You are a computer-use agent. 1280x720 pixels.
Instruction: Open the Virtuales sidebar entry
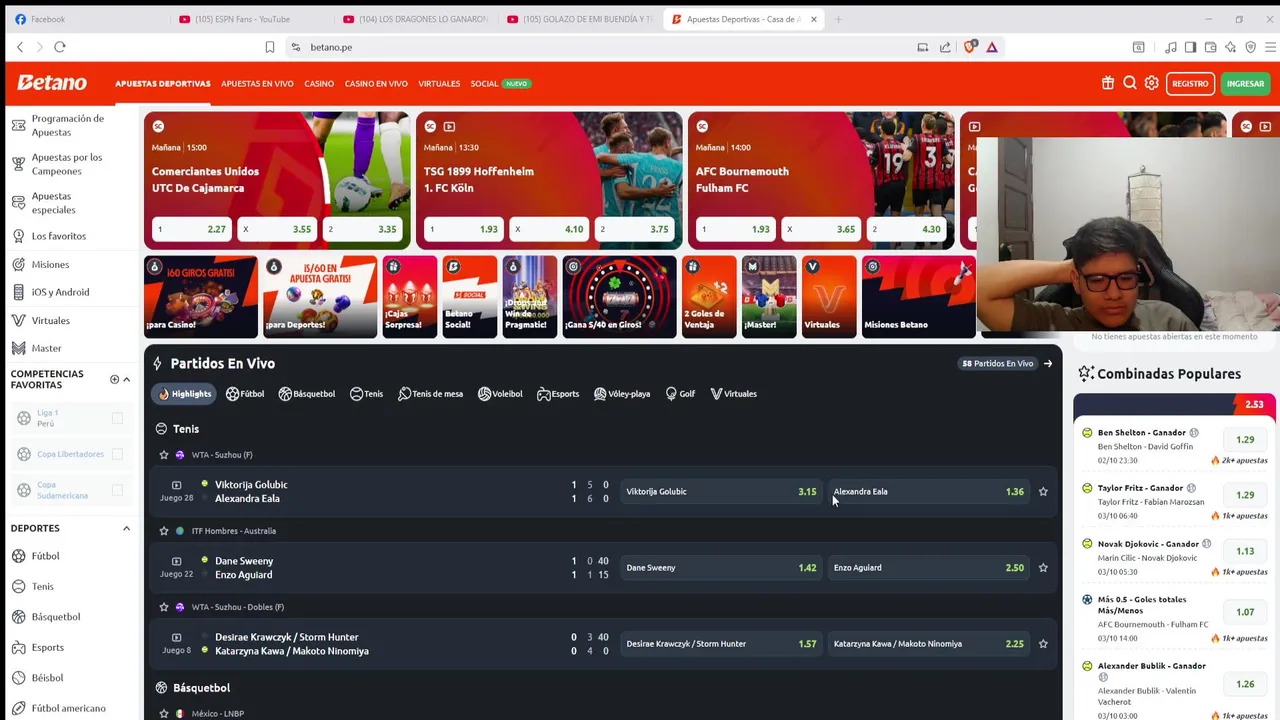pyautogui.click(x=50, y=321)
